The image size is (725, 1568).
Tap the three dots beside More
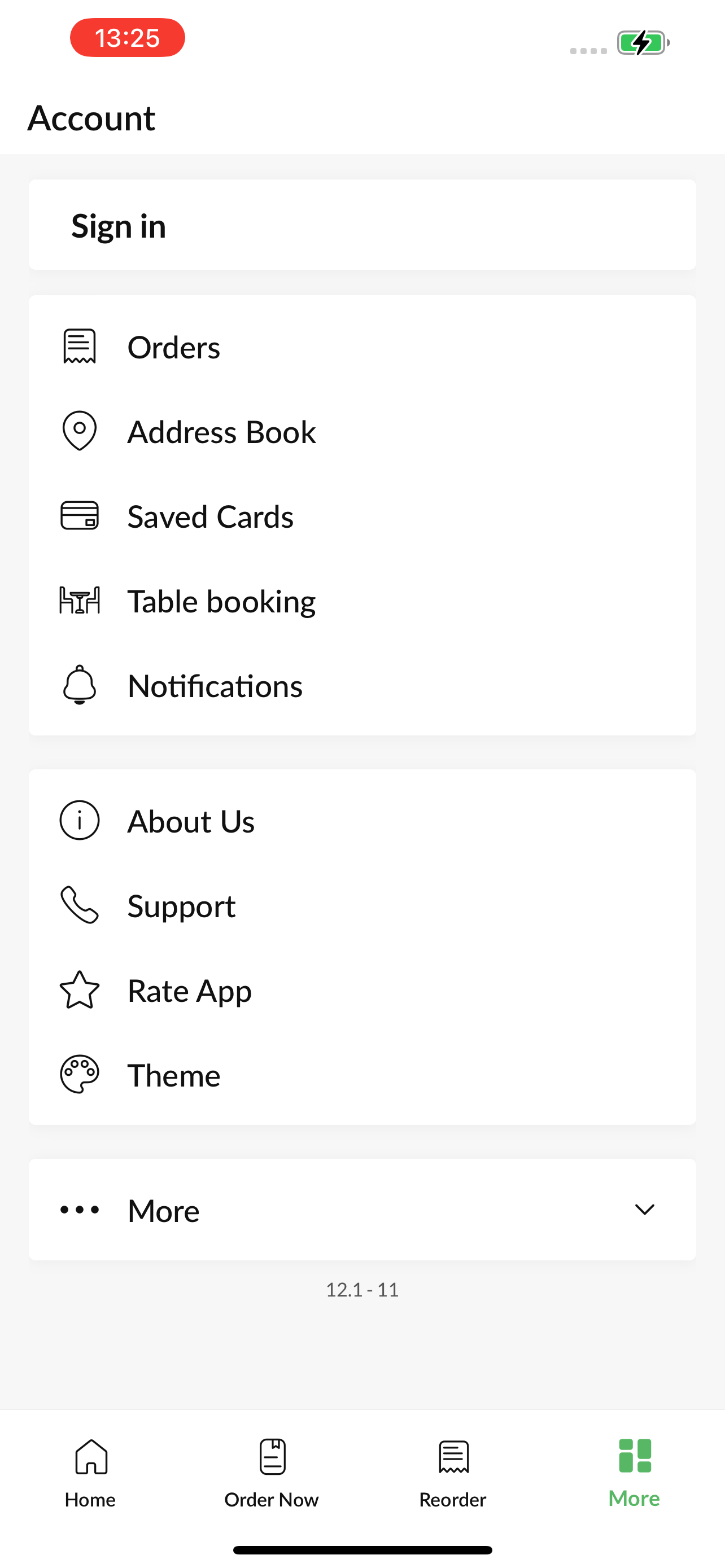coord(80,1210)
